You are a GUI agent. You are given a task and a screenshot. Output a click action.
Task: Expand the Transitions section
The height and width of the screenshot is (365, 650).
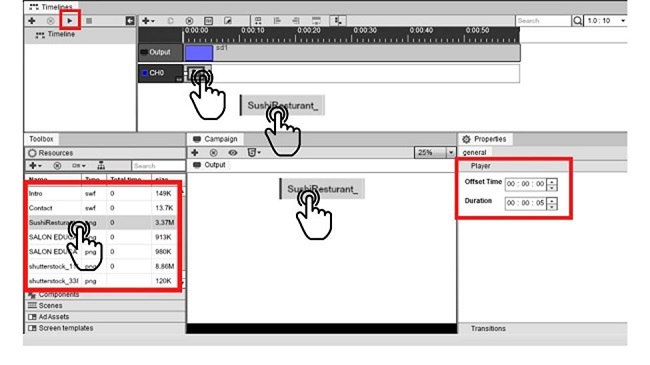tap(542, 328)
